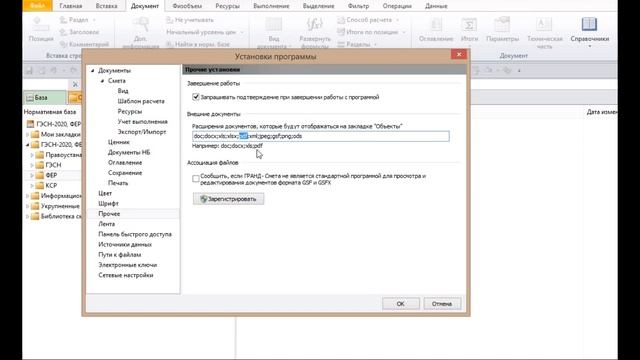Click Найти в норм. базе command

tap(198, 44)
